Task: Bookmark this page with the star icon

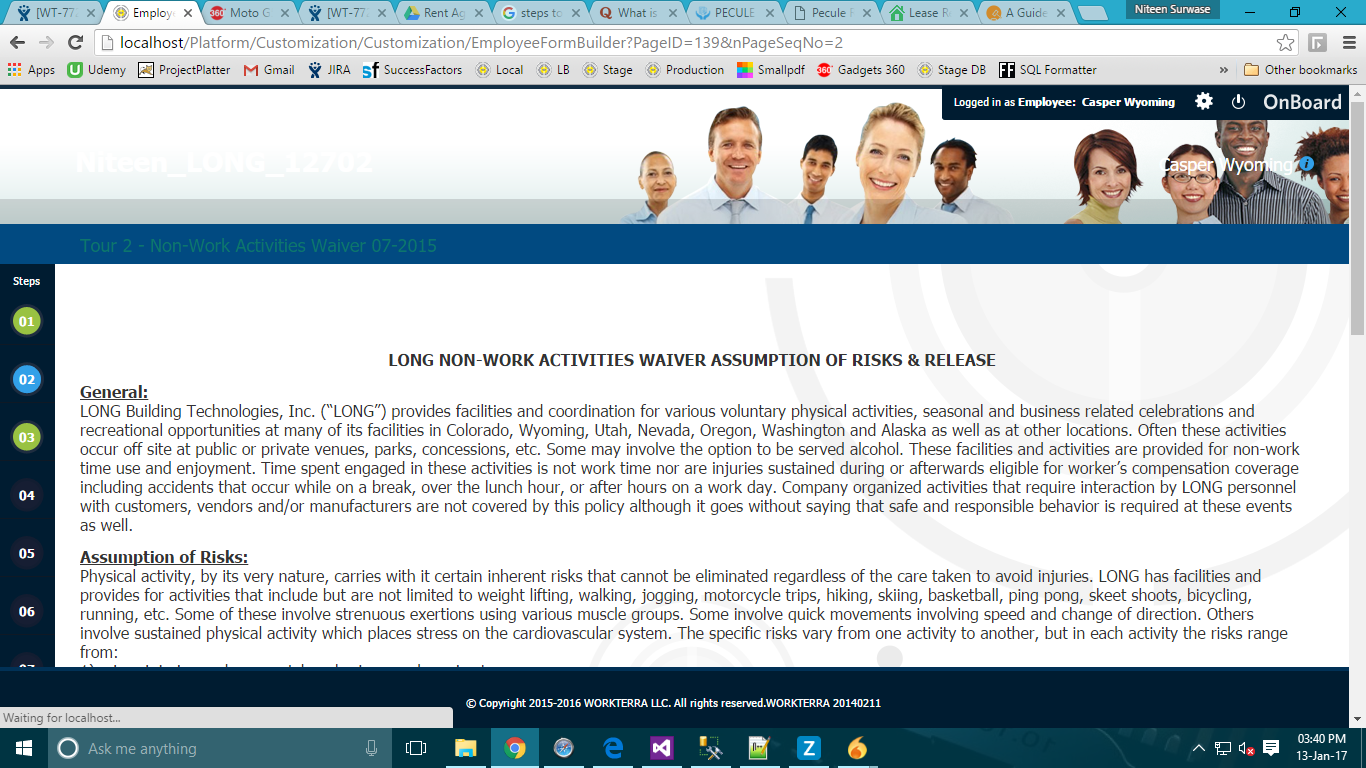Action: click(1286, 43)
